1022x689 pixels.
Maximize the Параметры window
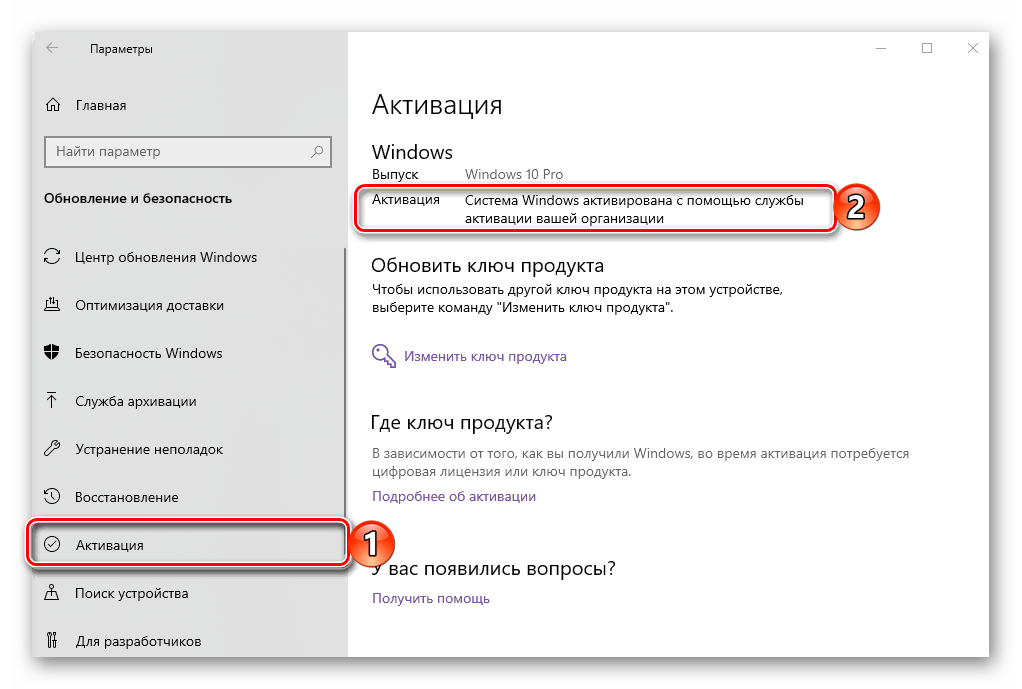(x=926, y=48)
